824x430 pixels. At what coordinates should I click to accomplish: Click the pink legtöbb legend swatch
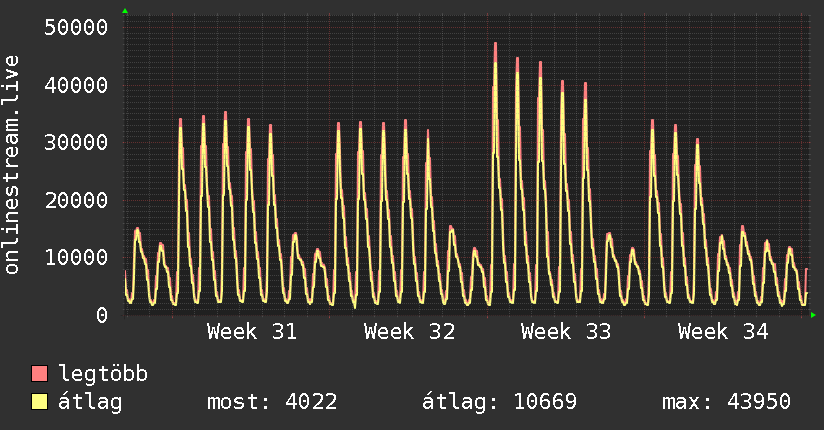pyautogui.click(x=39, y=373)
